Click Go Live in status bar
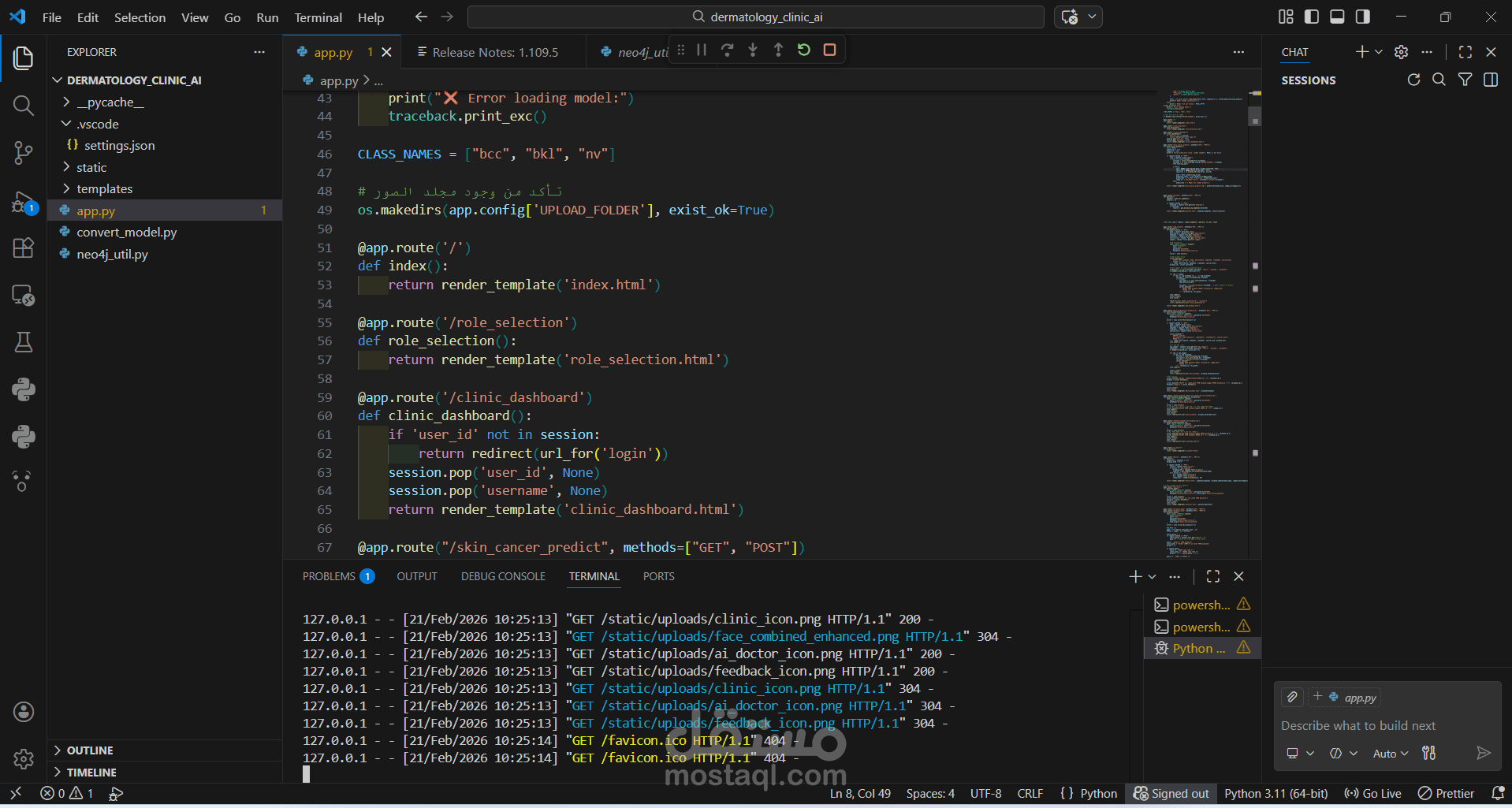The image size is (1512, 808). point(1372,793)
